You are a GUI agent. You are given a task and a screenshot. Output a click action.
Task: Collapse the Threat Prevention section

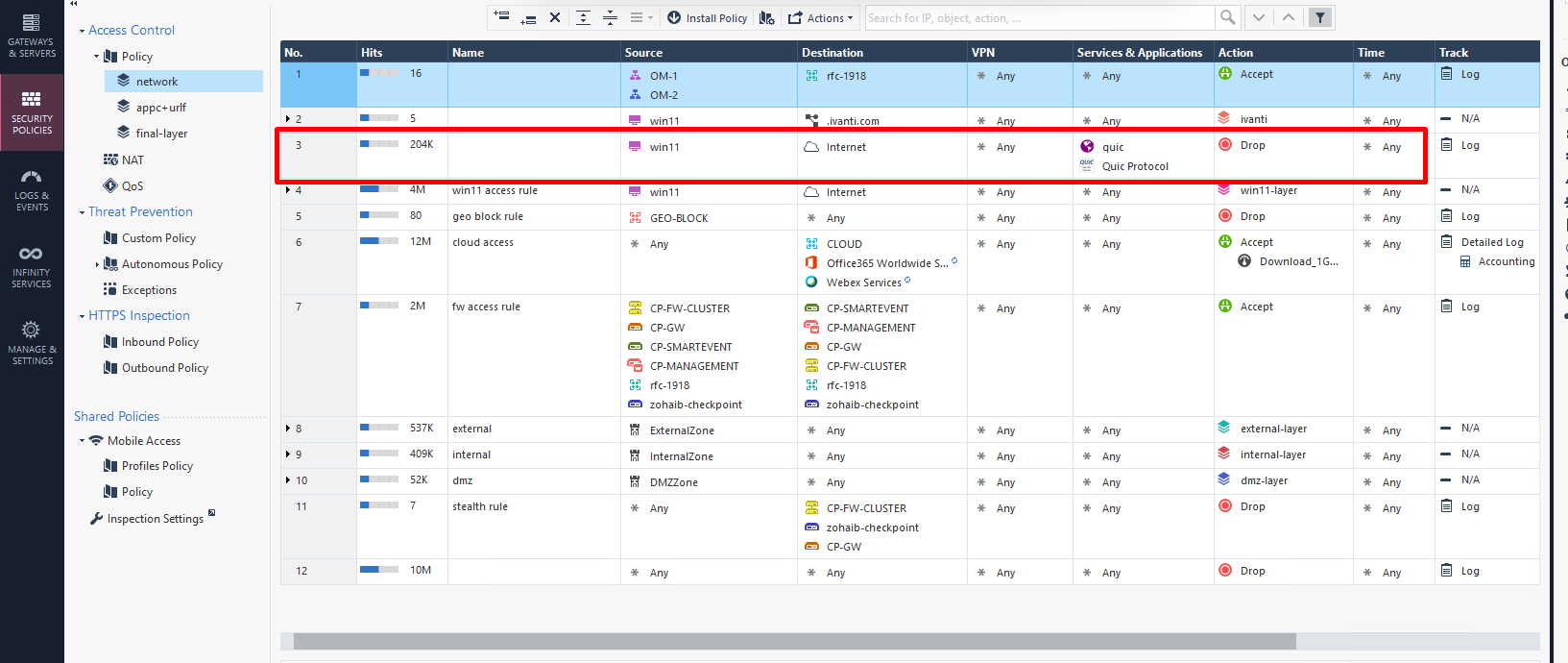pos(82,212)
